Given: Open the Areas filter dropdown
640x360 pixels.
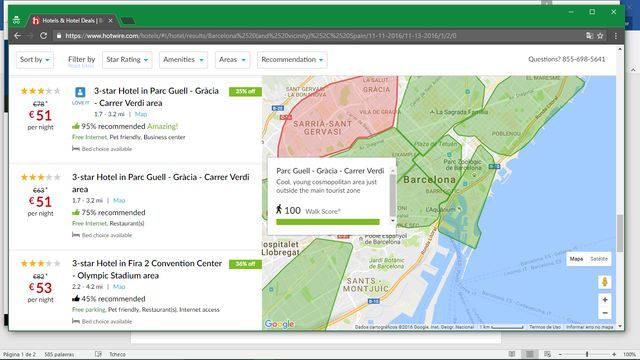Looking at the screenshot, I should click(232, 60).
